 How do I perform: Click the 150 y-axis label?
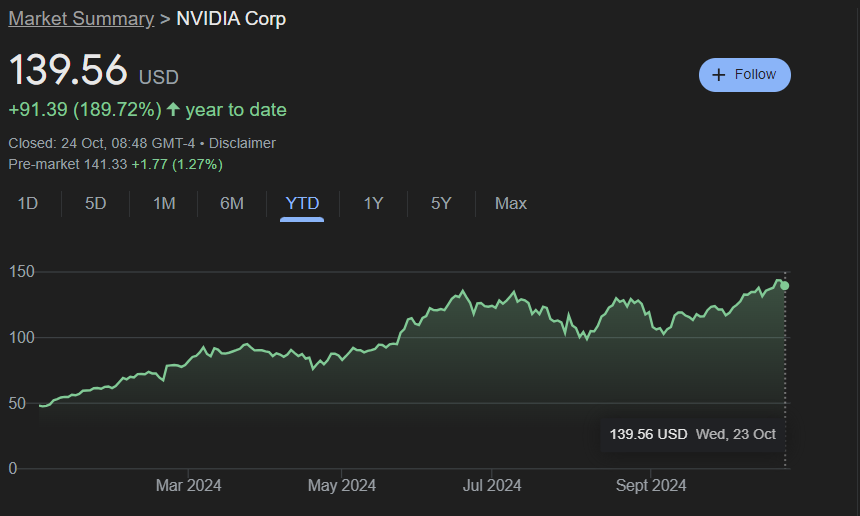pos(21,271)
